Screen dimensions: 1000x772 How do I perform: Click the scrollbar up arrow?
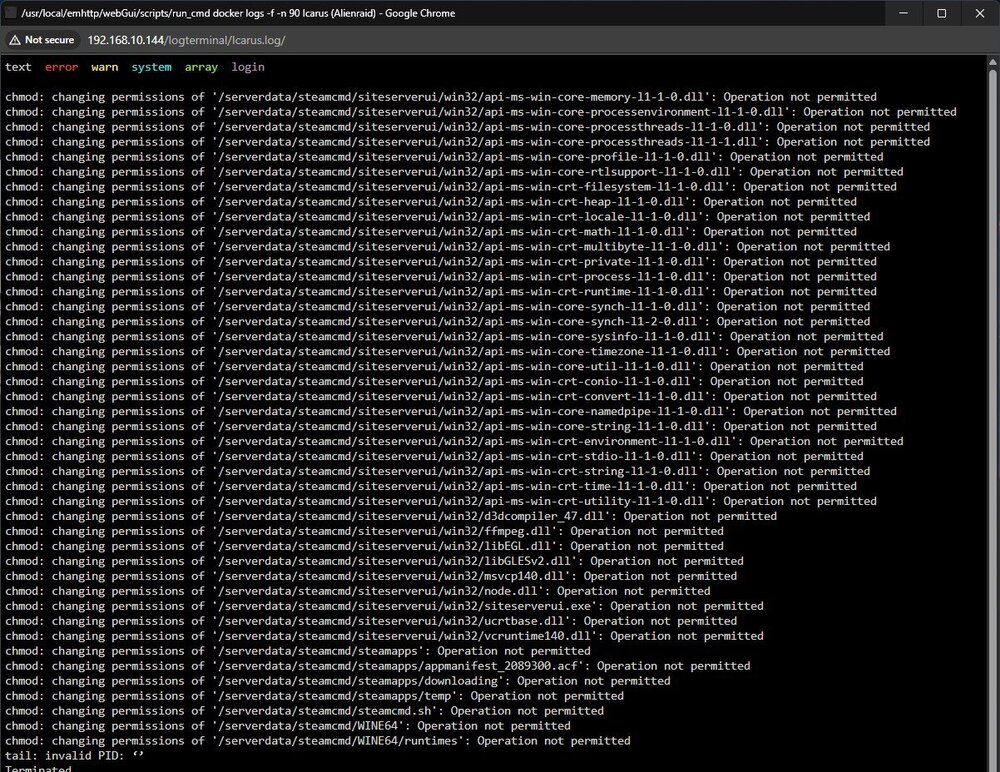pos(992,62)
